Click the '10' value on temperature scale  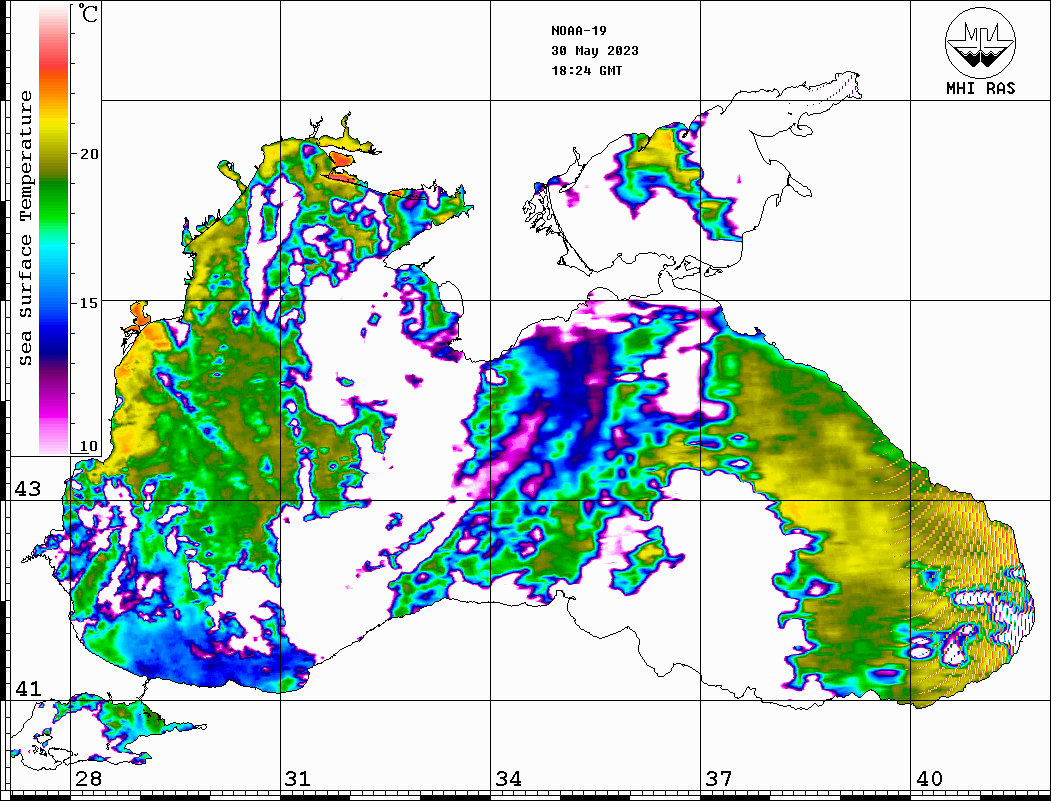tap(88, 446)
